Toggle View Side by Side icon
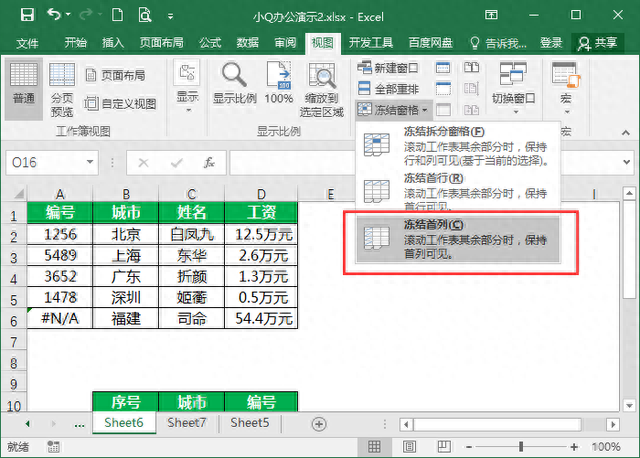This screenshot has width=640, height=458. [471, 67]
